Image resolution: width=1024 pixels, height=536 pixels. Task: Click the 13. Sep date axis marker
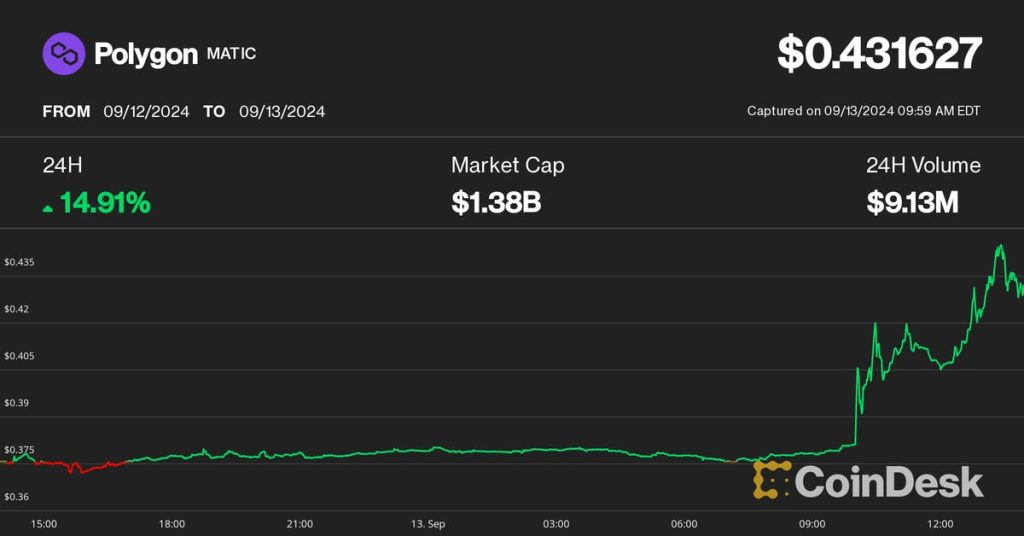[x=428, y=524]
